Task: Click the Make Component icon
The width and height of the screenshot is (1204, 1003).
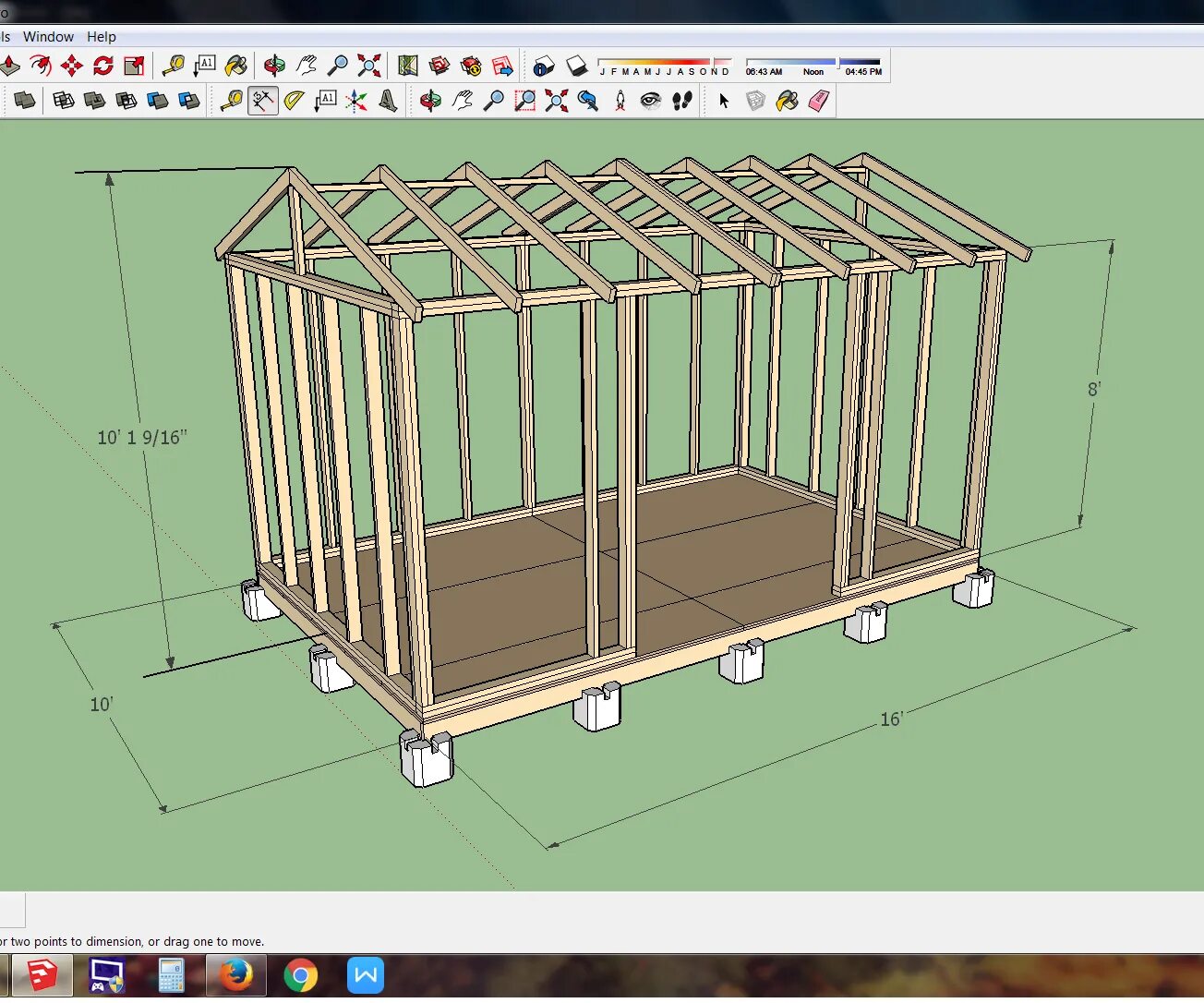Action: (755, 100)
